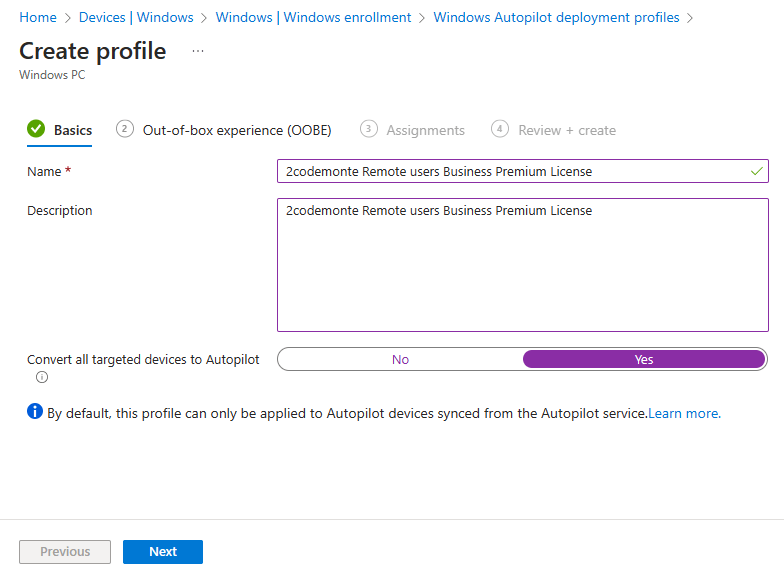Click the green Basics step checkmark icon

pos(36,129)
